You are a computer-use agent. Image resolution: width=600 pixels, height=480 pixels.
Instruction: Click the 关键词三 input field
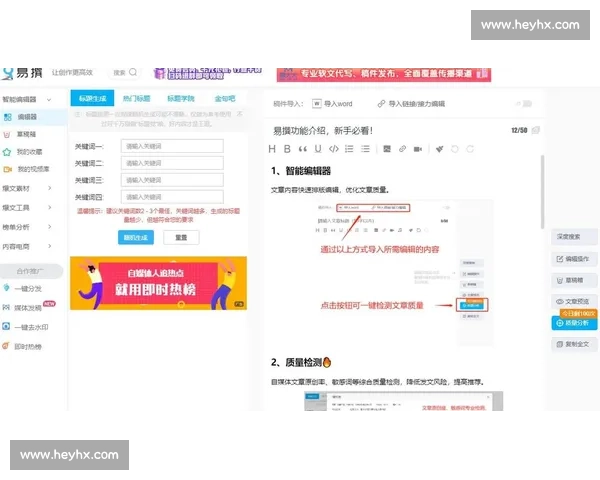pos(172,180)
